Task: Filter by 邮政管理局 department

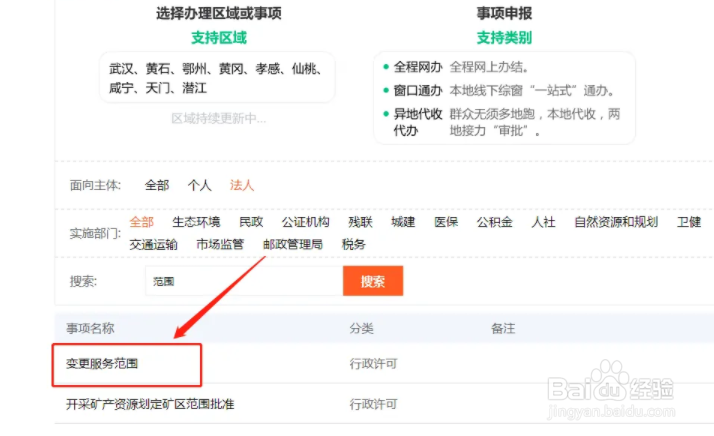Action: (293, 245)
